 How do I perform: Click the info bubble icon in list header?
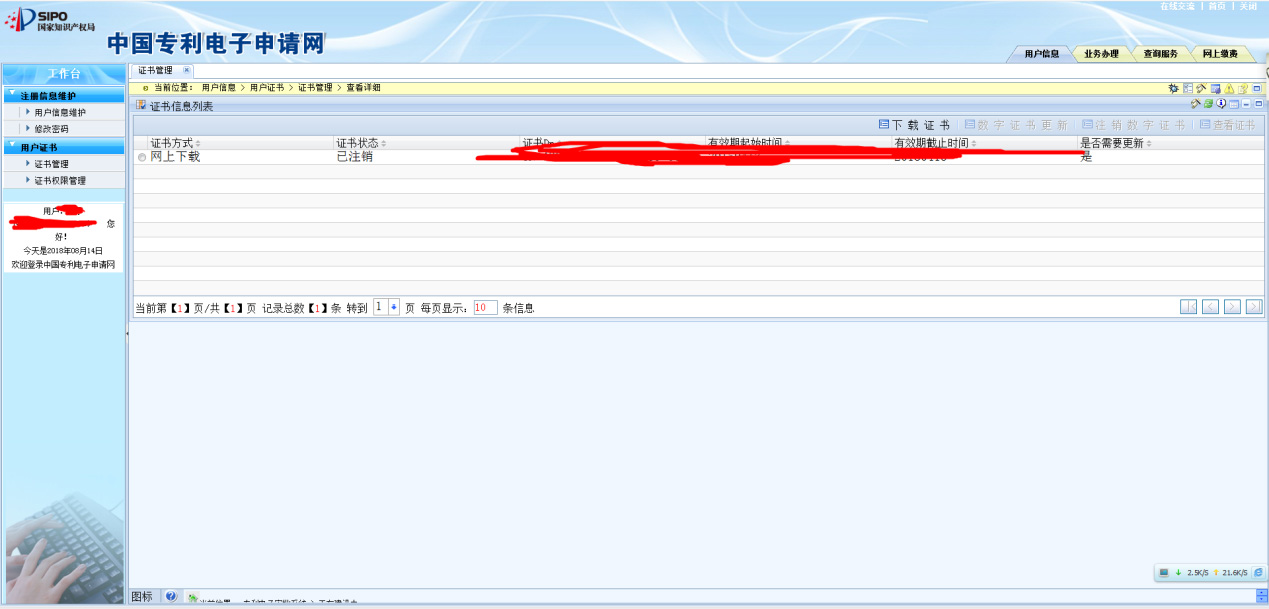point(1221,104)
